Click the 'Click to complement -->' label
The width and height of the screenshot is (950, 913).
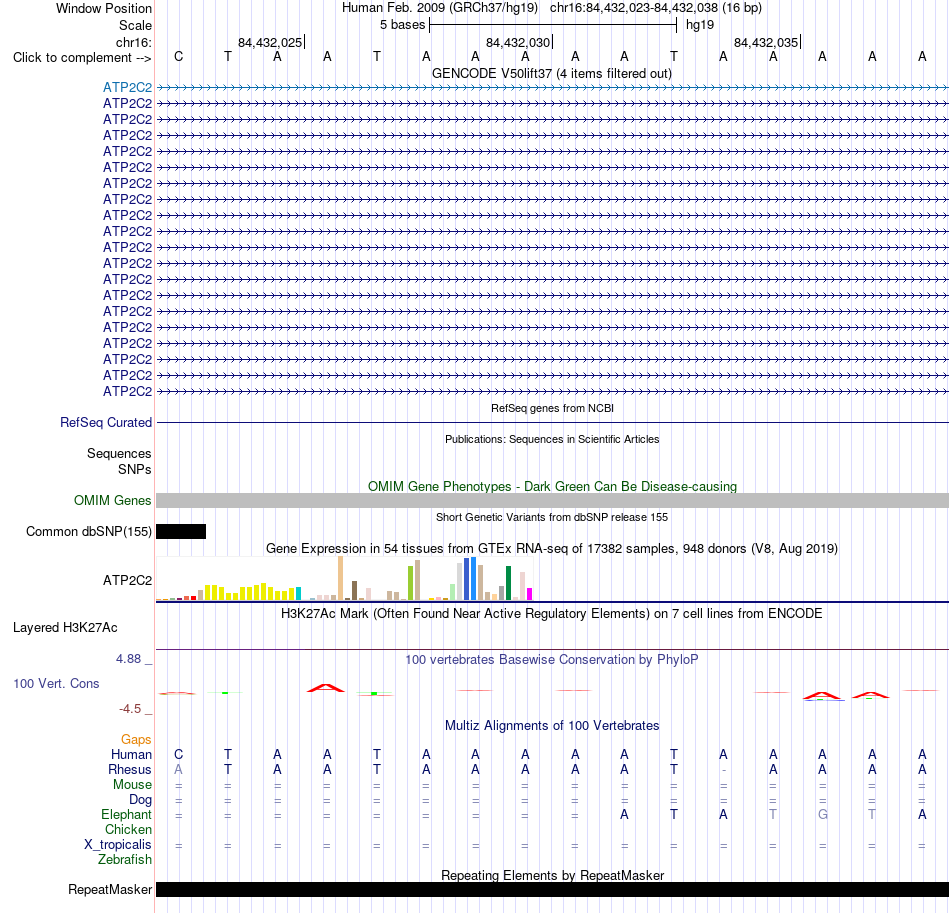[82, 58]
